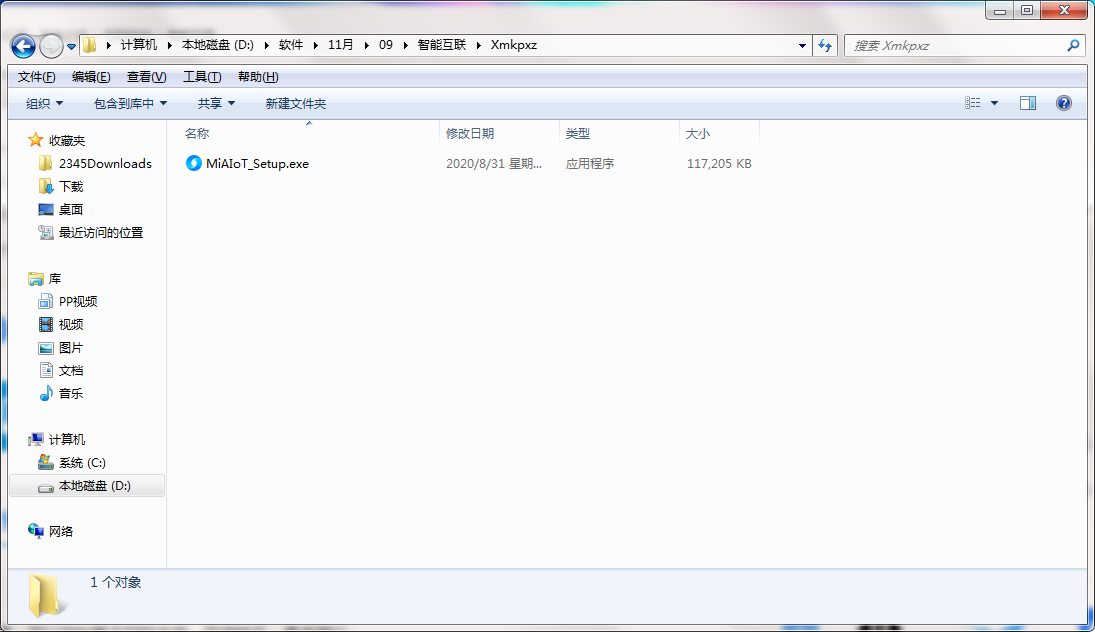Open the 组织 dropdown menu
This screenshot has height=632, width=1095.
[42, 102]
